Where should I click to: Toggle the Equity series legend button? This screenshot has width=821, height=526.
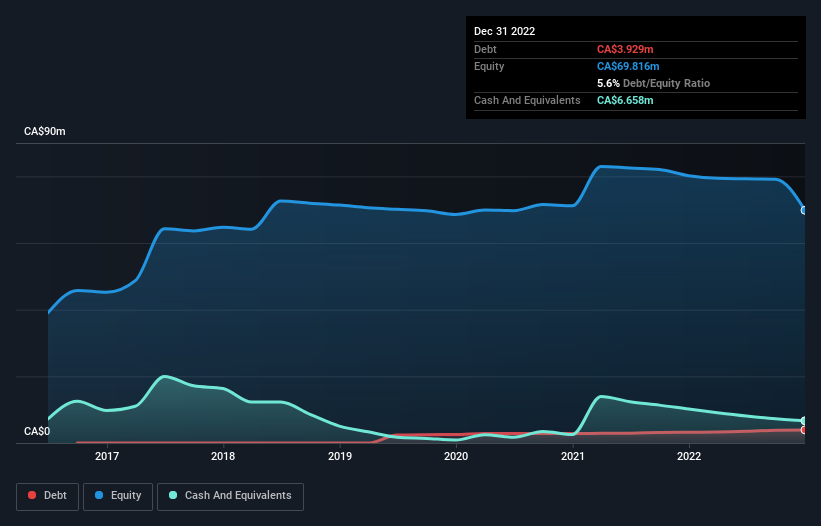(x=118, y=496)
